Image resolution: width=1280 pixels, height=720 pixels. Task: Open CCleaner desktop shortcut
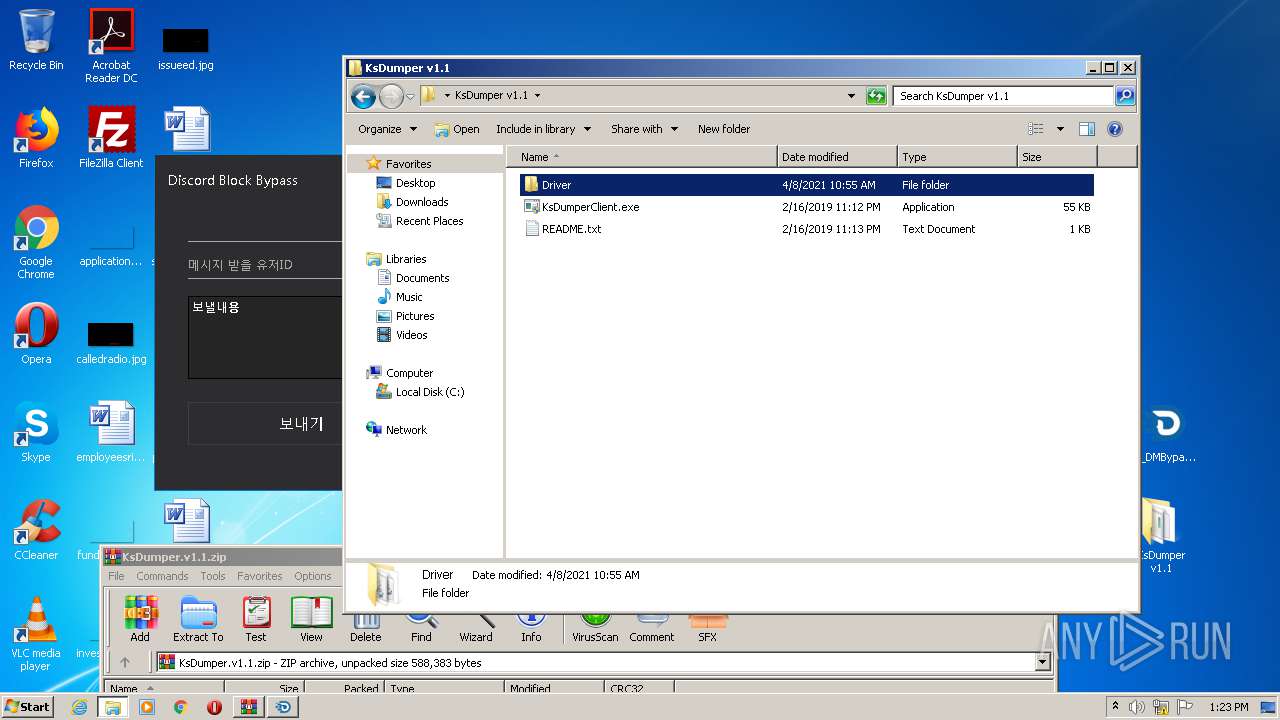pyautogui.click(x=36, y=530)
